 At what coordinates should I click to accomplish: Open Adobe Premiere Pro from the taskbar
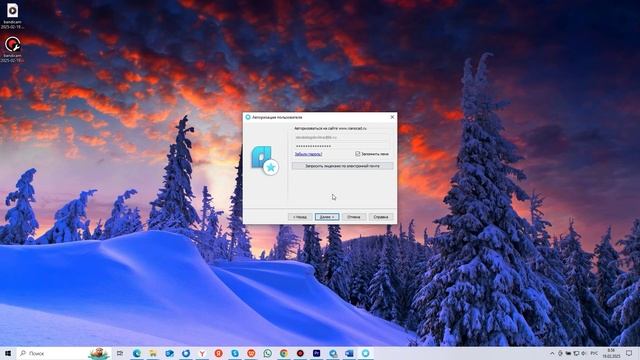coord(316,353)
